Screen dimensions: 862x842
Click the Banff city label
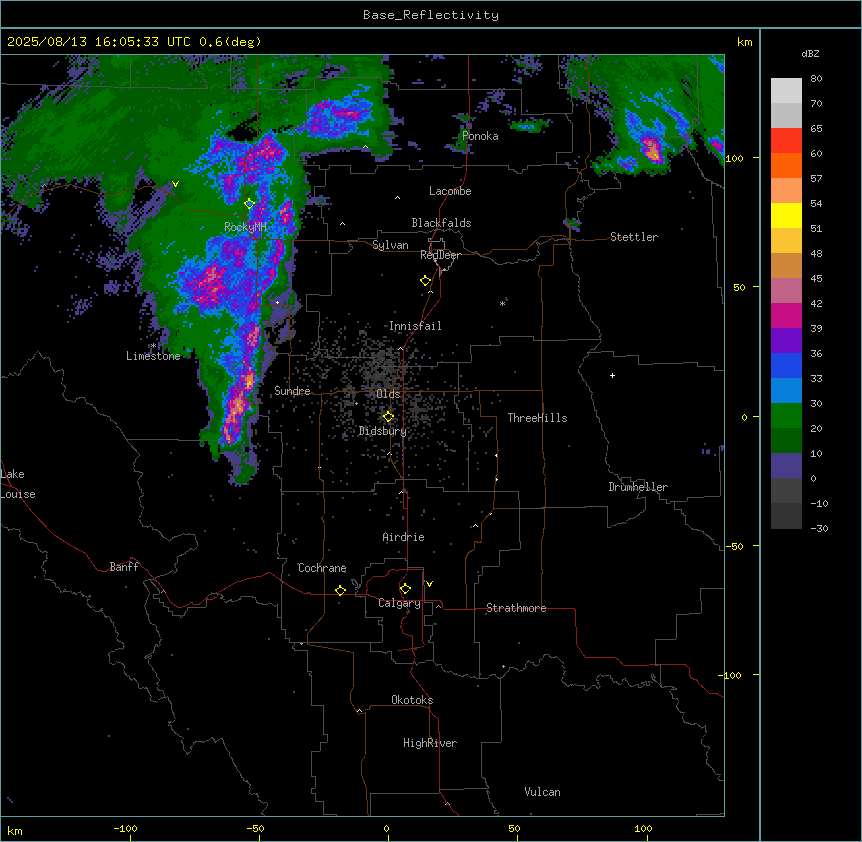point(124,567)
